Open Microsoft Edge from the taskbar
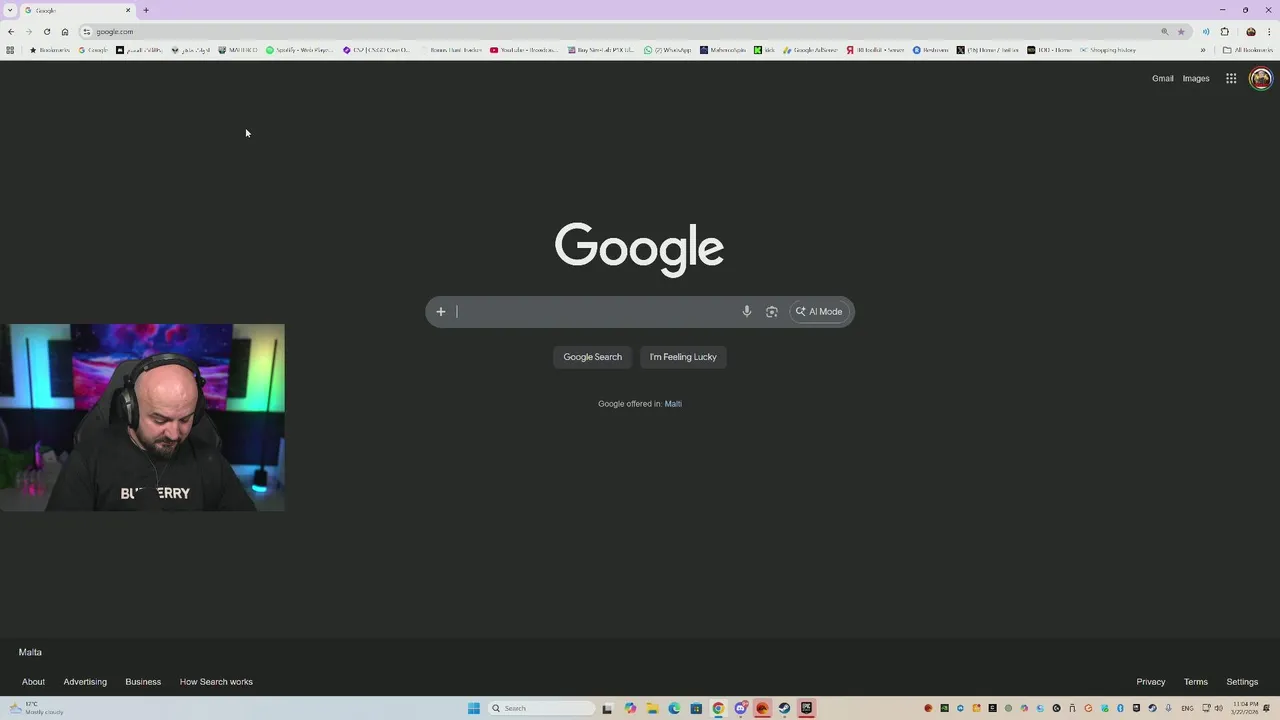1280x720 pixels. (674, 708)
